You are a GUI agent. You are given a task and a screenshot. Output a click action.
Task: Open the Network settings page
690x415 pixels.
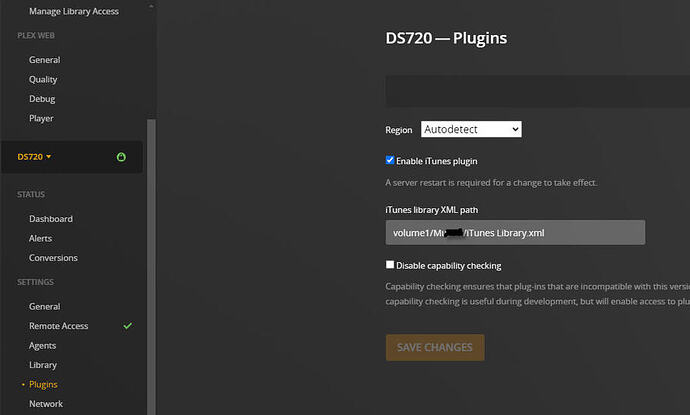pyautogui.click(x=46, y=404)
